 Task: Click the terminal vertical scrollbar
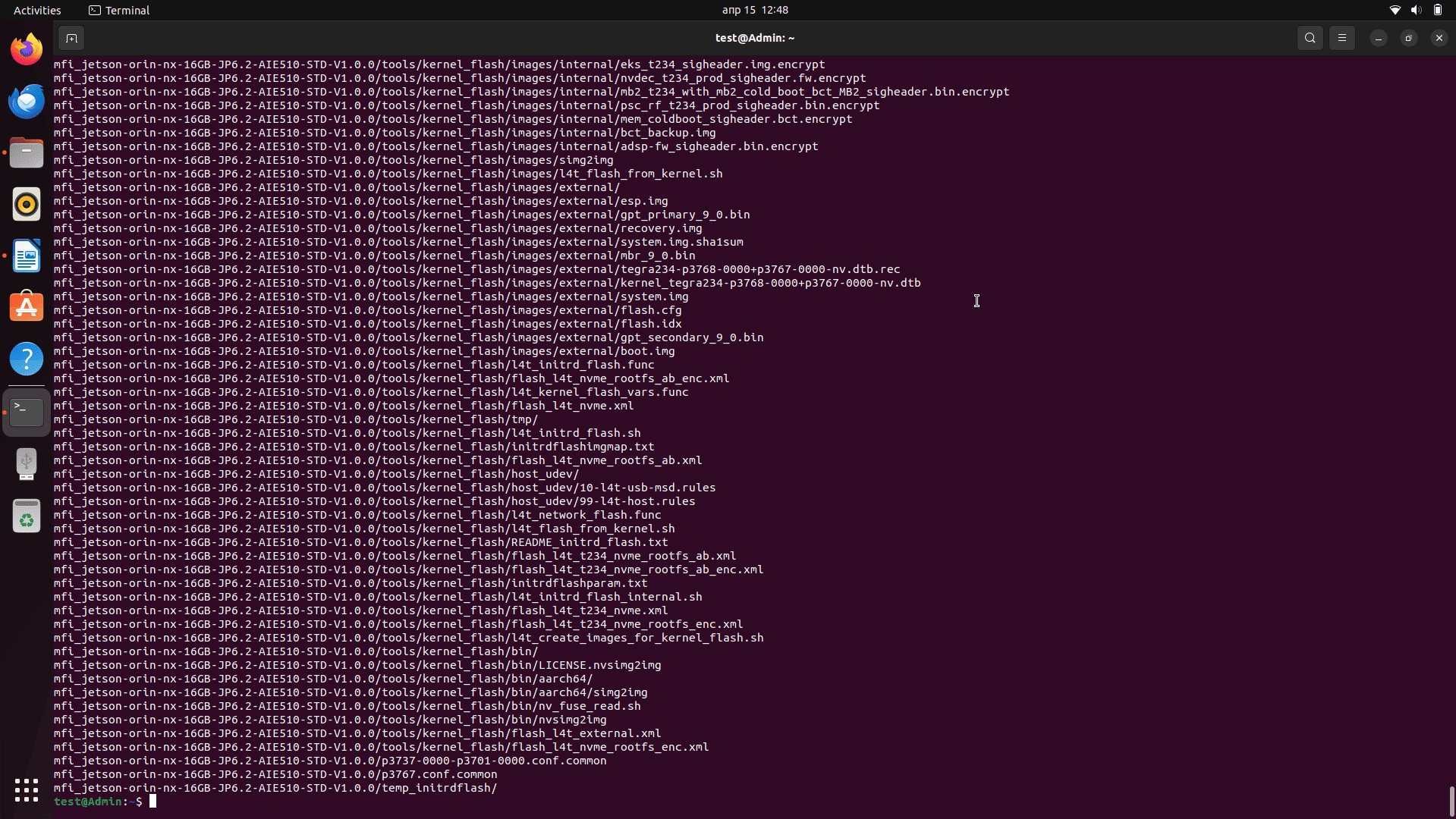coord(1451,800)
